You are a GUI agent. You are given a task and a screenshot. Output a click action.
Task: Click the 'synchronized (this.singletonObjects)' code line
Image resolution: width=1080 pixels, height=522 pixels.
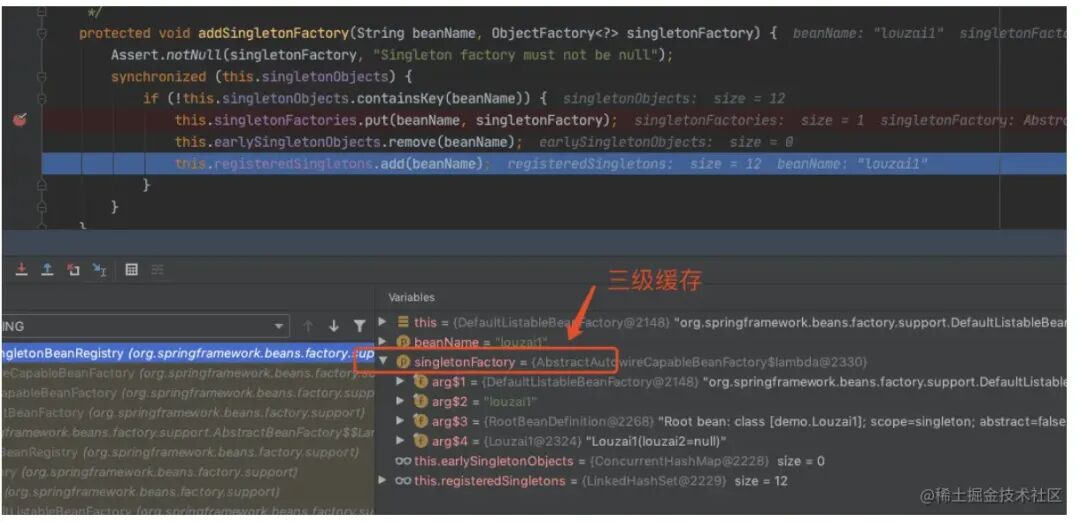pyautogui.click(x=261, y=76)
